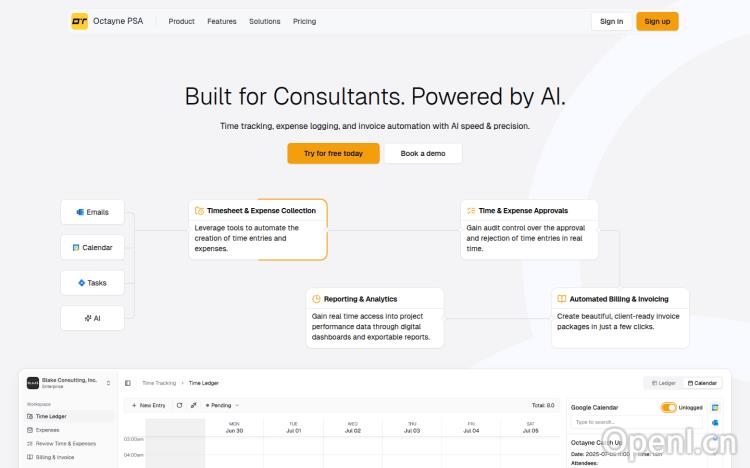The image size is (750, 468).
Task: Click the sidebar collapse panel icon
Action: (x=128, y=383)
